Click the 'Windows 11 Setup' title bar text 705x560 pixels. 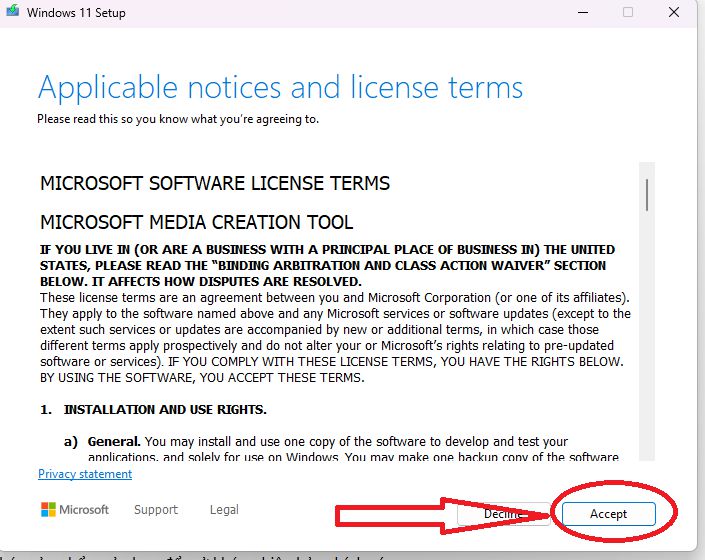76,13
